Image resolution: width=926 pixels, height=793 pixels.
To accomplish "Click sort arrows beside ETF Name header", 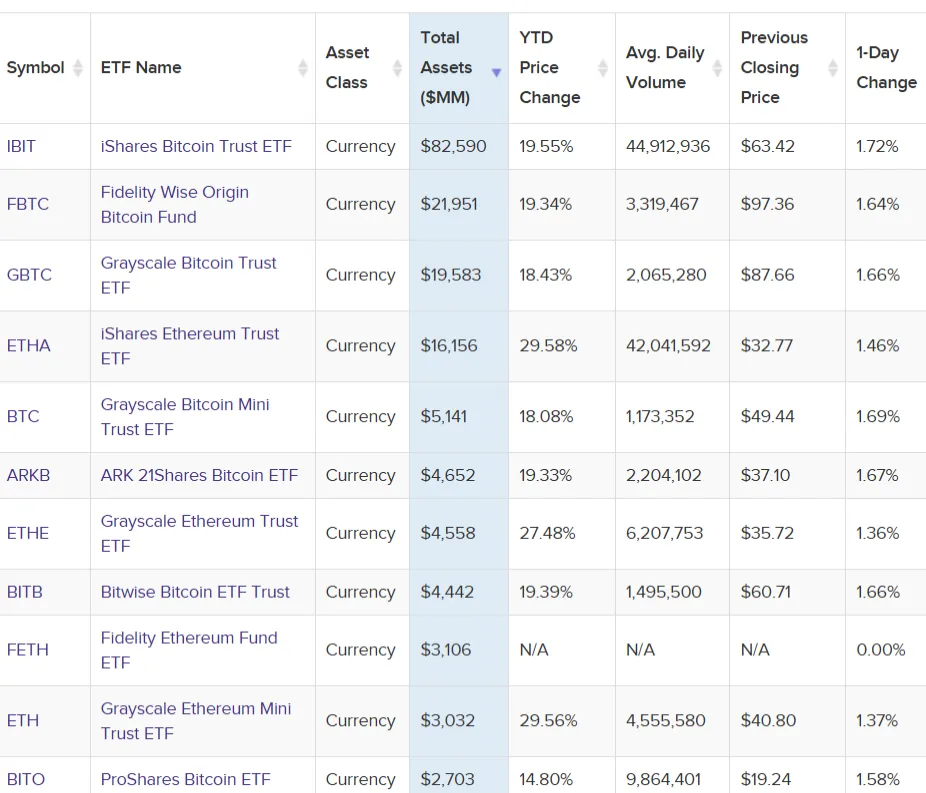I will (x=303, y=68).
